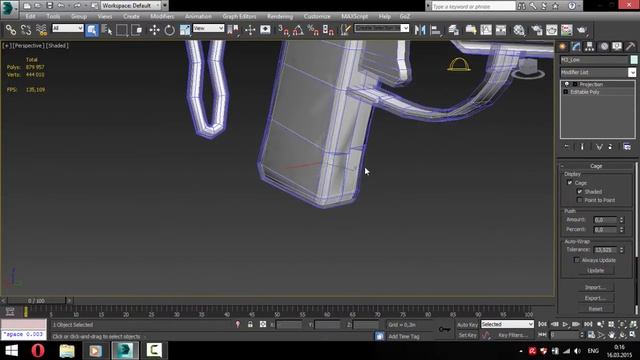
Task: Open the Motion command panel tab
Action: (x=604, y=47)
